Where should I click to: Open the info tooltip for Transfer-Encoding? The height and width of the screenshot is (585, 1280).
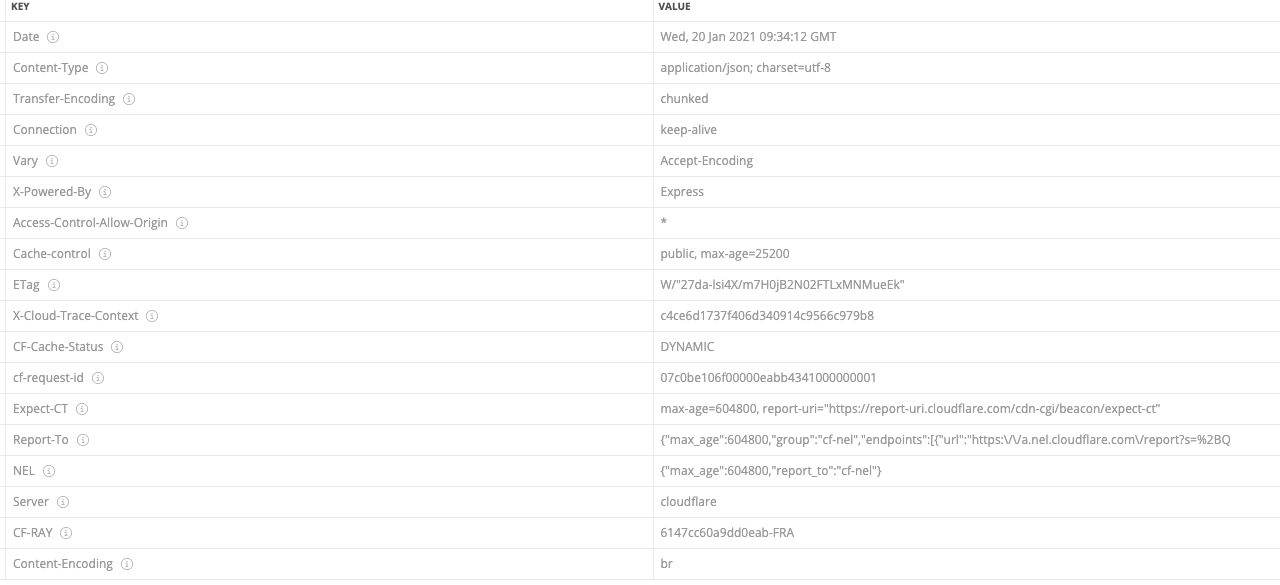[129, 99]
